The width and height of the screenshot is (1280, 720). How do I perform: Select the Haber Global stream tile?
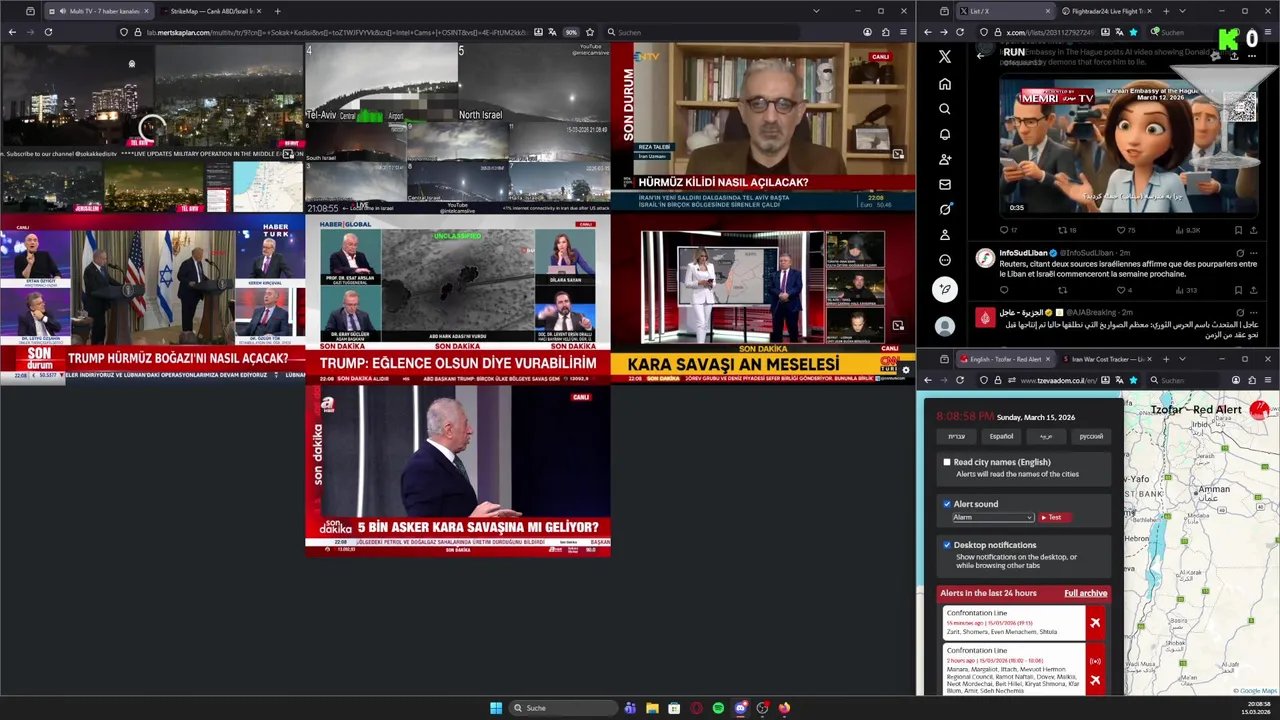pyautogui.click(x=458, y=298)
